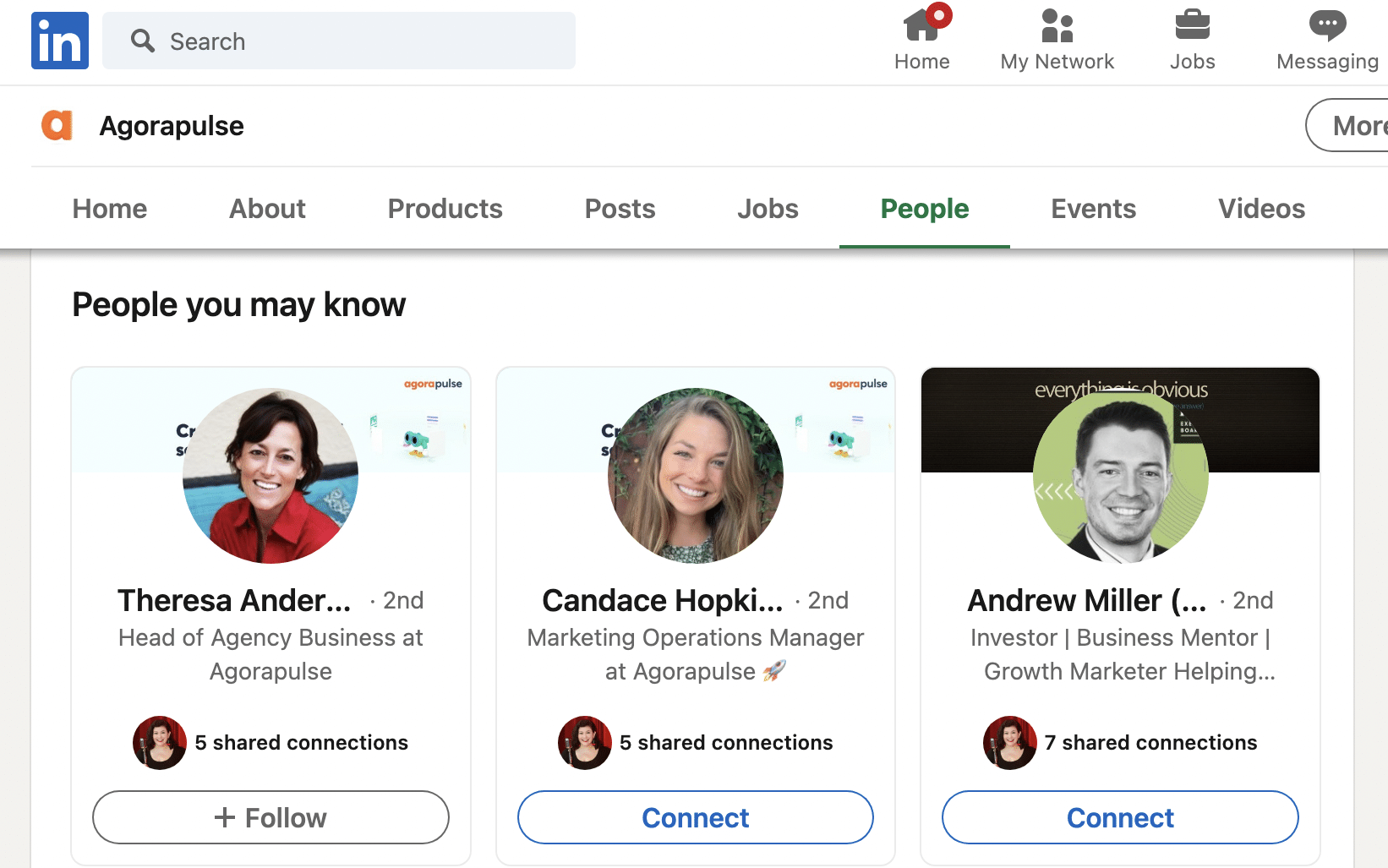This screenshot has height=868, width=1388.
Task: Go to the Jobs briefcase icon
Action: click(x=1192, y=25)
